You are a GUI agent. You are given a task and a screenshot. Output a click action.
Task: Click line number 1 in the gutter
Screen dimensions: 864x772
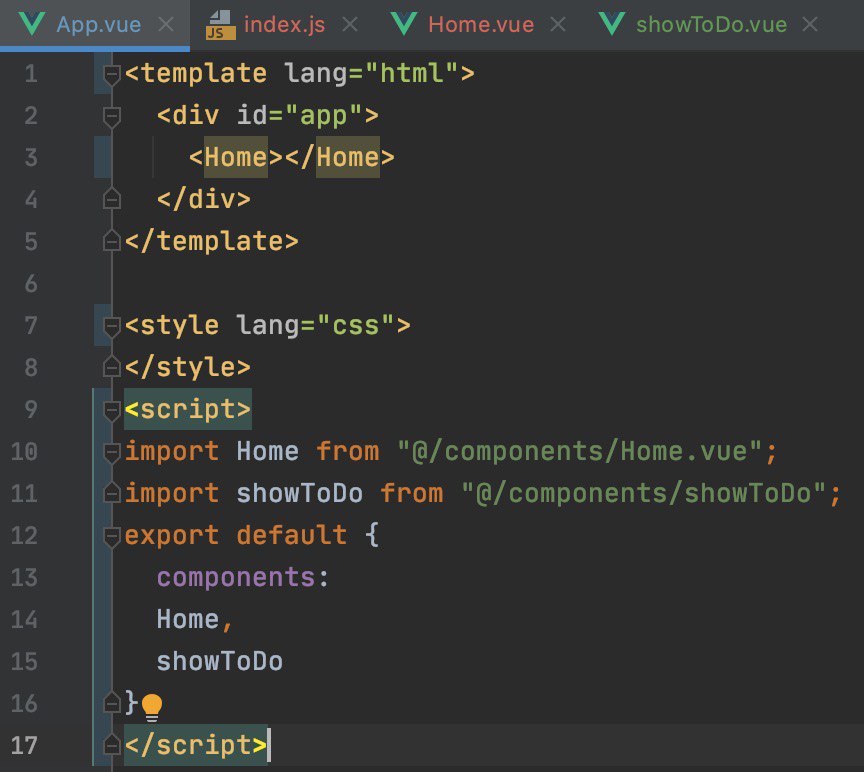pos(31,74)
